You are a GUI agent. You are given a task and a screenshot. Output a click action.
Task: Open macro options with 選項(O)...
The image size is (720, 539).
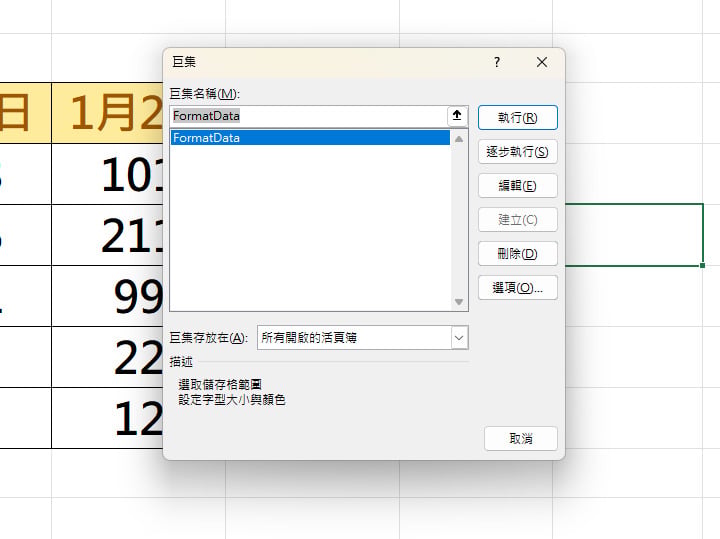[x=518, y=287]
